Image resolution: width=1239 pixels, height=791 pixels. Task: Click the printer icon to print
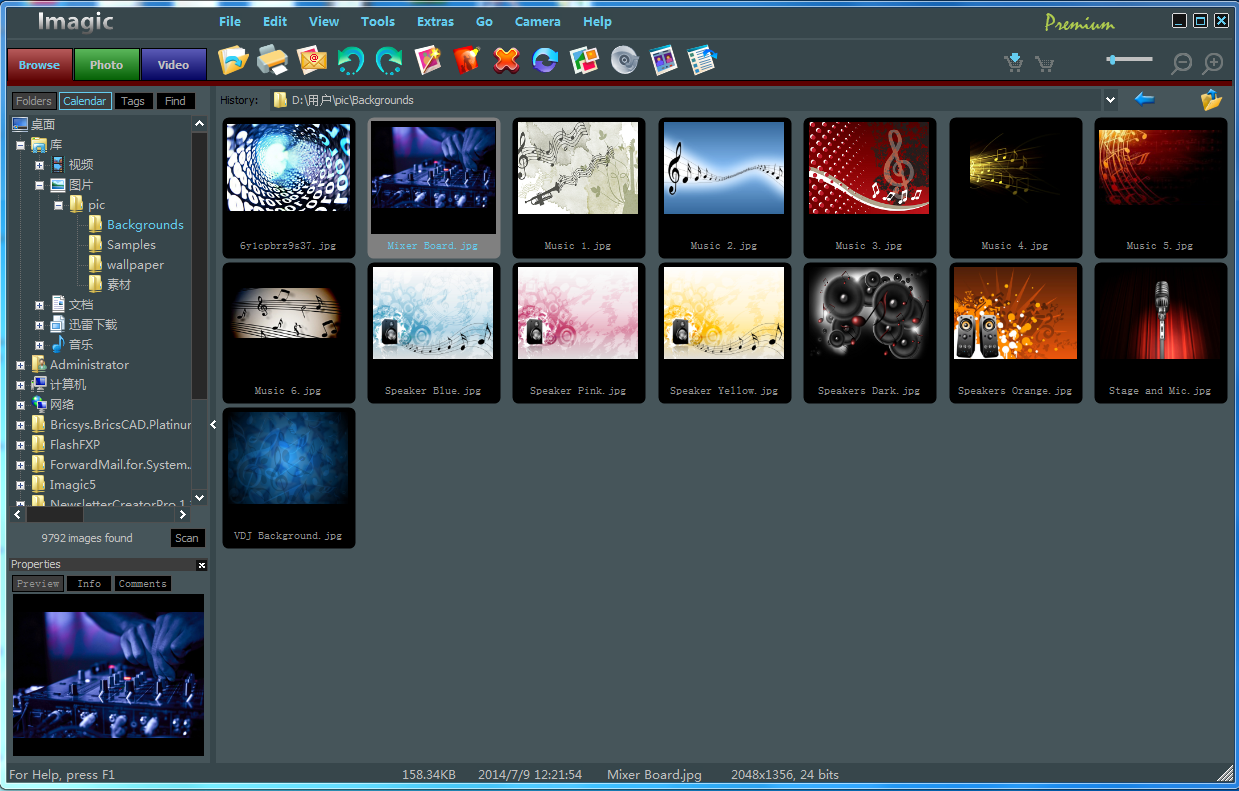point(273,61)
